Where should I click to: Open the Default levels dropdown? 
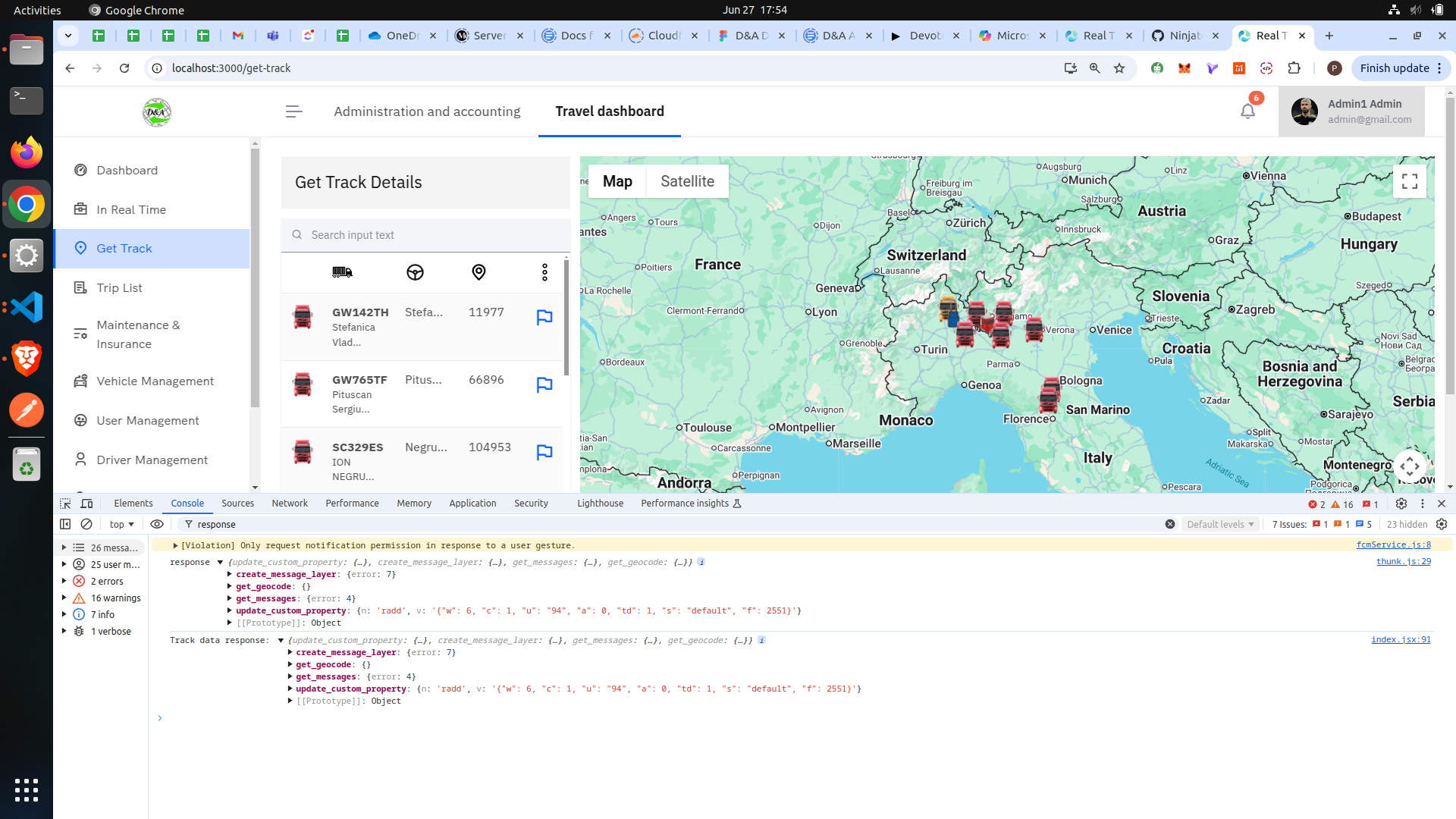click(1219, 524)
